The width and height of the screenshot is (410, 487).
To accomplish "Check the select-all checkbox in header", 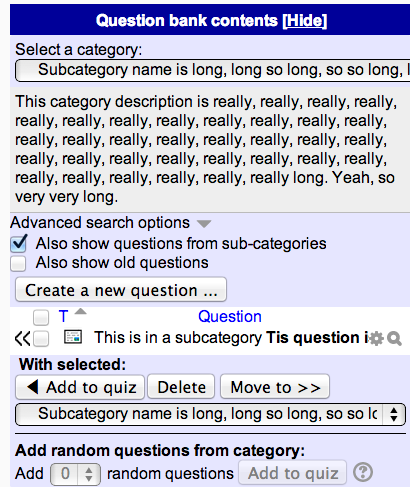I will pyautogui.click(x=41, y=317).
